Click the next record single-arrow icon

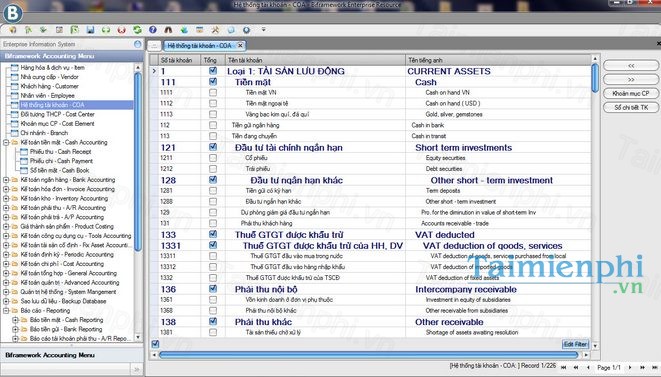point(630,368)
